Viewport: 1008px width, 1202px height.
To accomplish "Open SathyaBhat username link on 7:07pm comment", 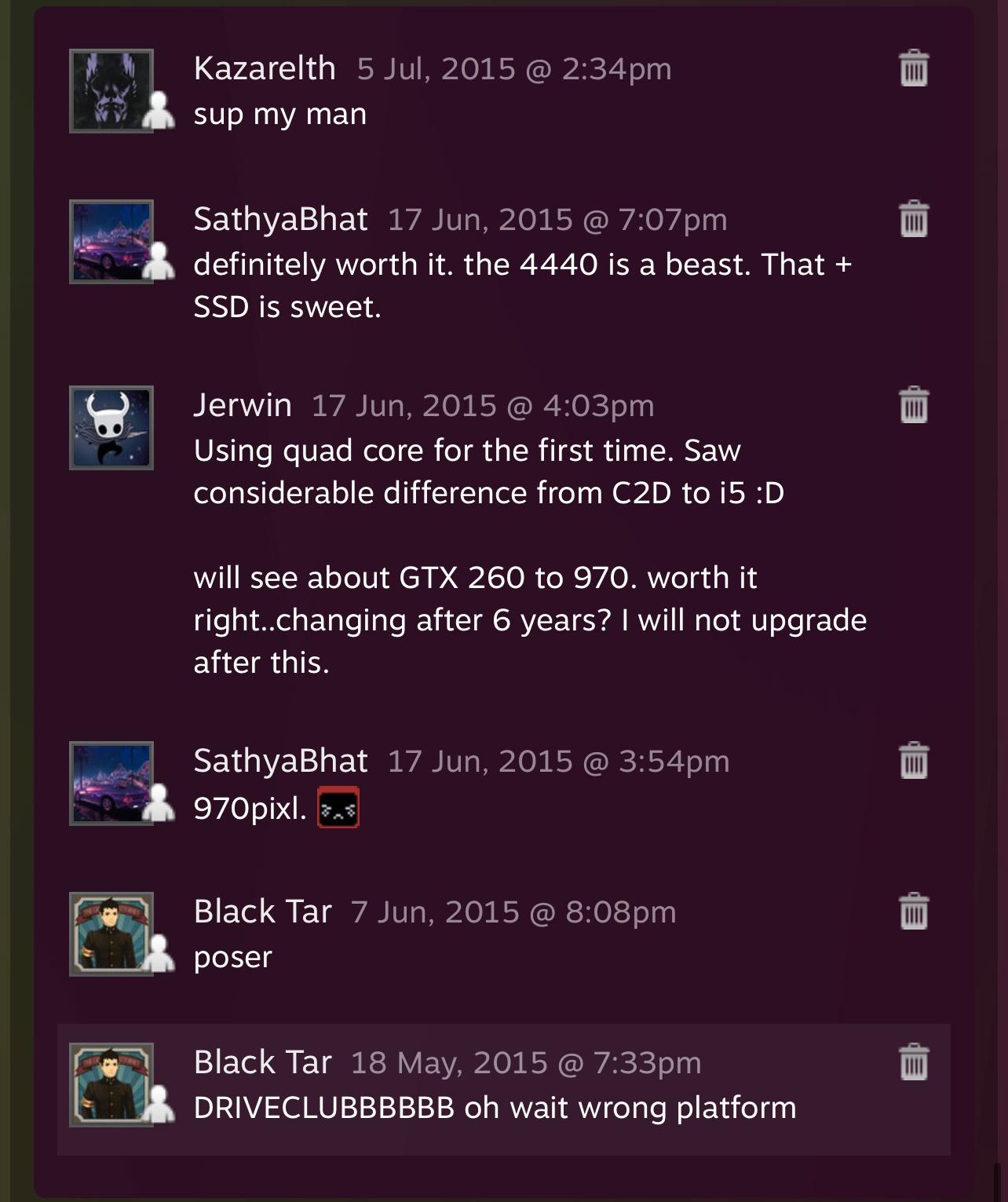I will coord(280,219).
